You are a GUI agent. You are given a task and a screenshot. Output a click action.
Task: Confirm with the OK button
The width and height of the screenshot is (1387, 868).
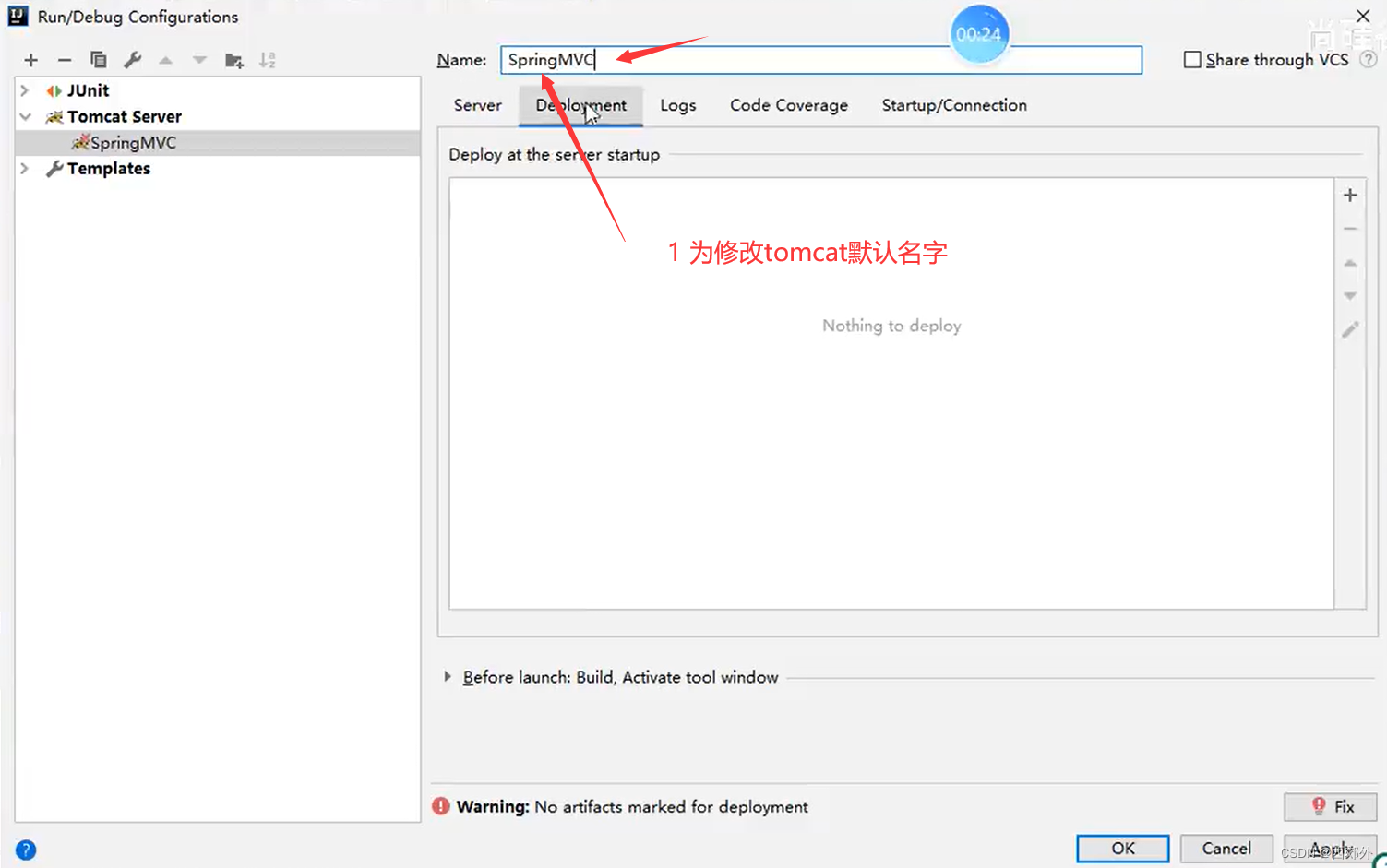pos(1123,848)
